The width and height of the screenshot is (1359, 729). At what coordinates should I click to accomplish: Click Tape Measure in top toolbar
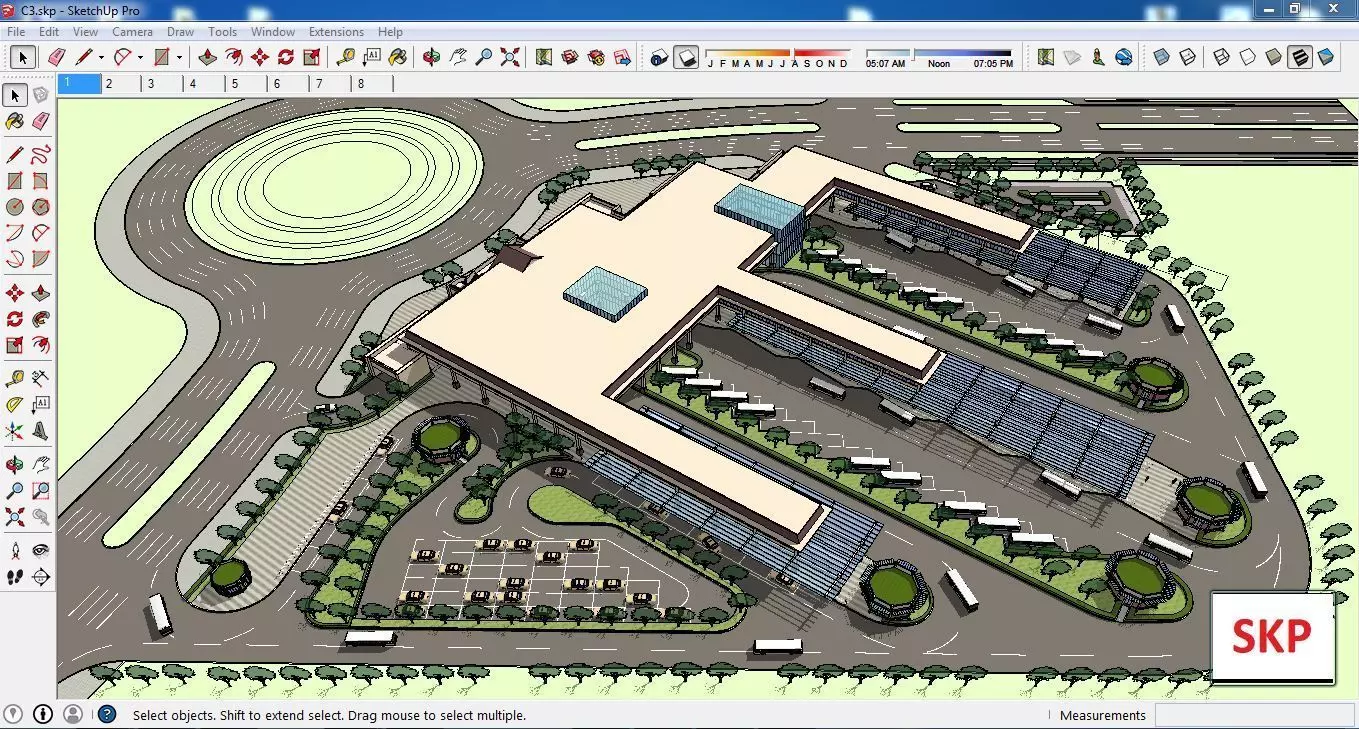[x=346, y=57]
